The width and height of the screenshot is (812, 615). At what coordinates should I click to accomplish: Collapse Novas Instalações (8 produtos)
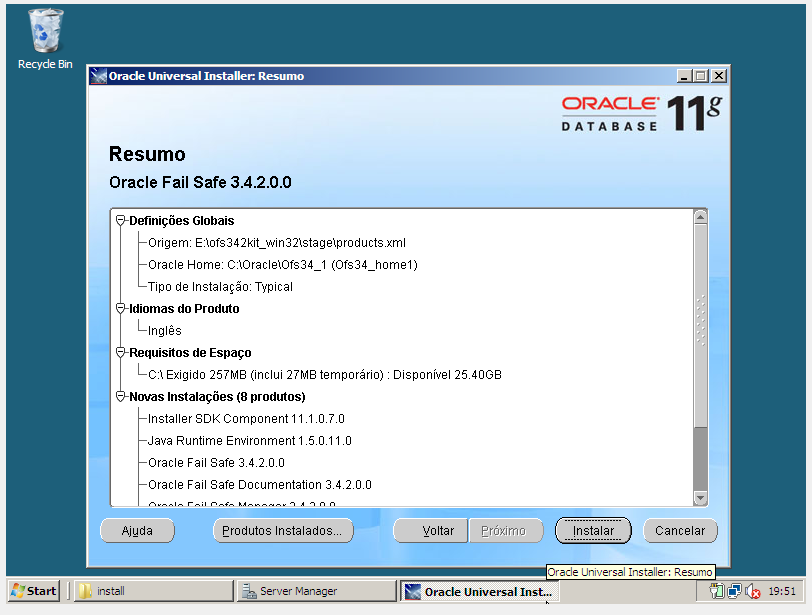point(120,396)
